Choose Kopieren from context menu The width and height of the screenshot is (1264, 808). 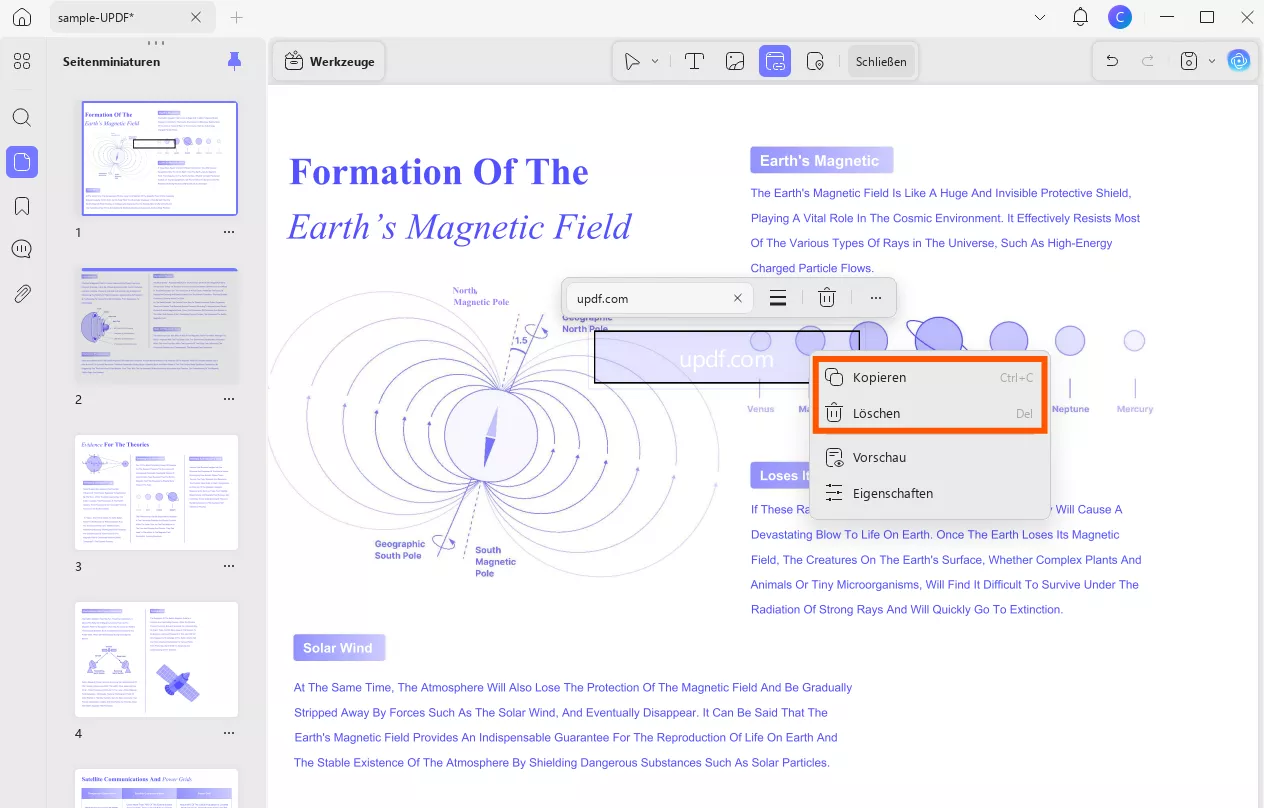[x=929, y=377]
